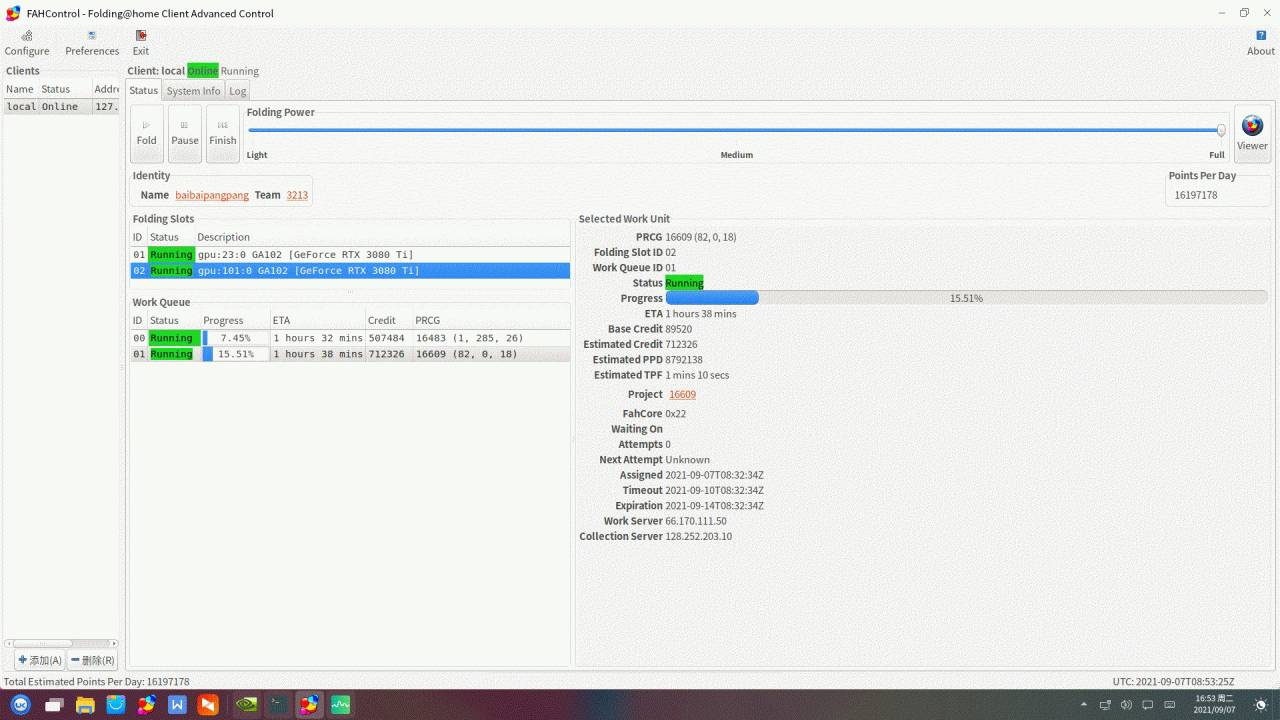This screenshot has height=720, width=1280.
Task: Click the Exit toolbar icon
Action: click(x=141, y=43)
